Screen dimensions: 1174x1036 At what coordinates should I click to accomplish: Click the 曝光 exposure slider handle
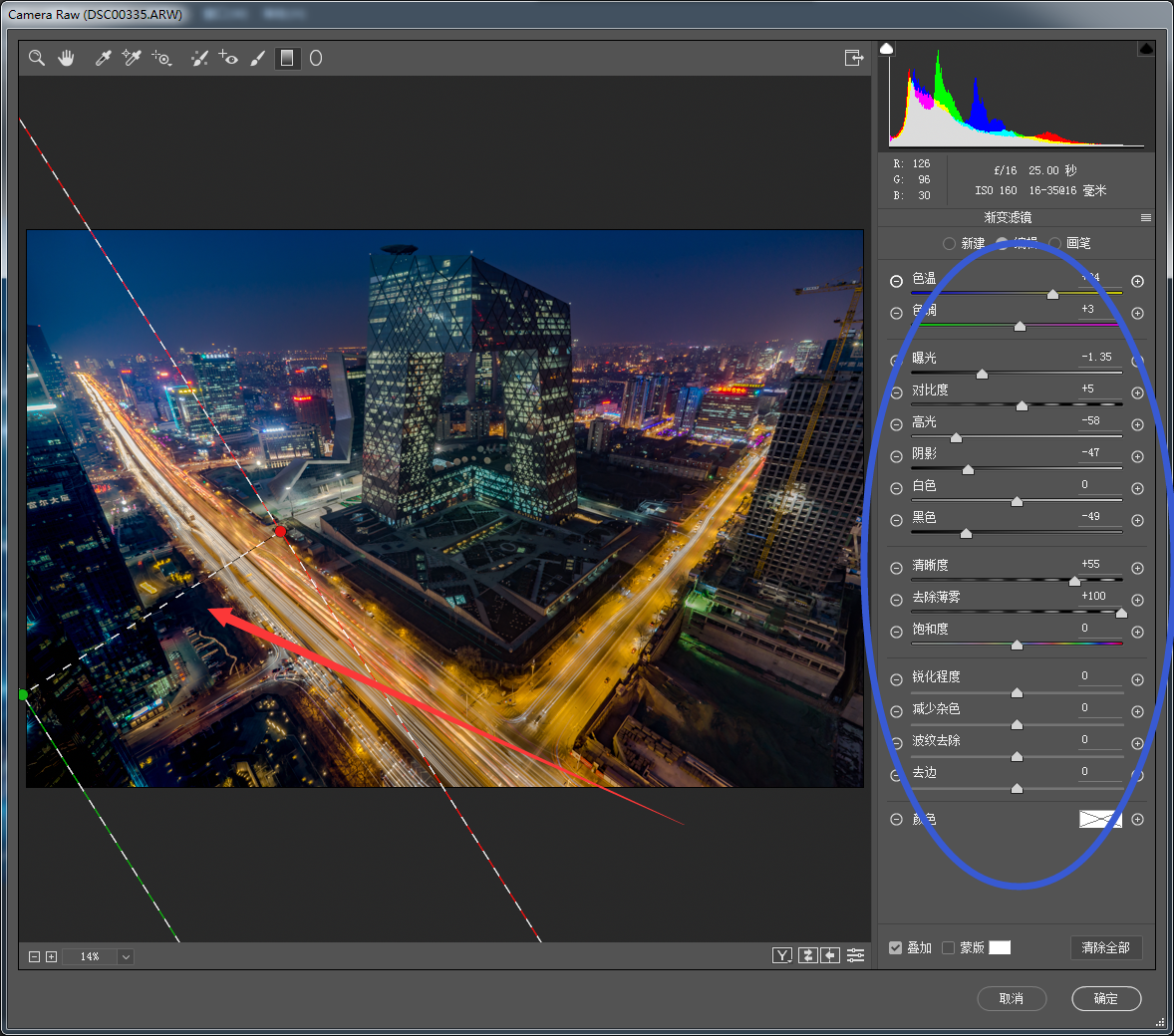[x=982, y=375]
